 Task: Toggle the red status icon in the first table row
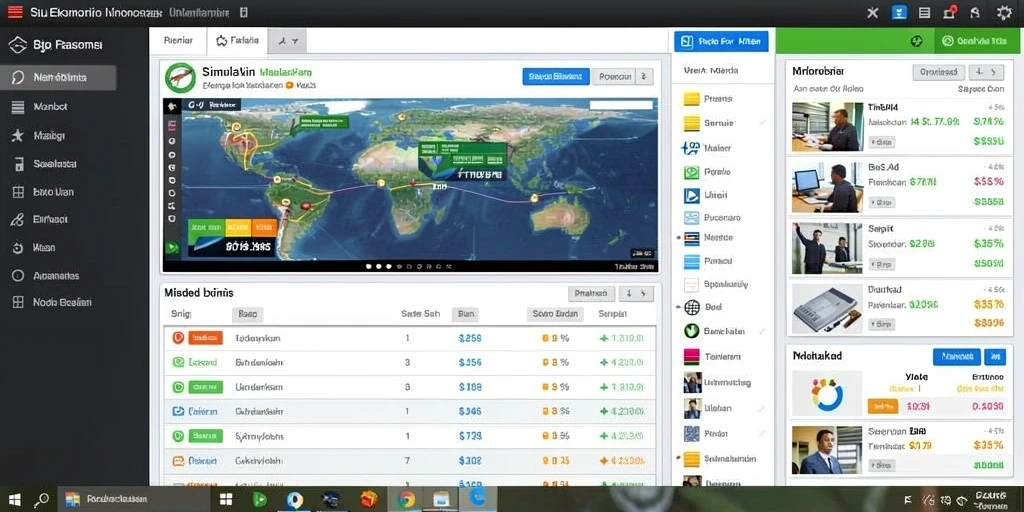point(178,338)
